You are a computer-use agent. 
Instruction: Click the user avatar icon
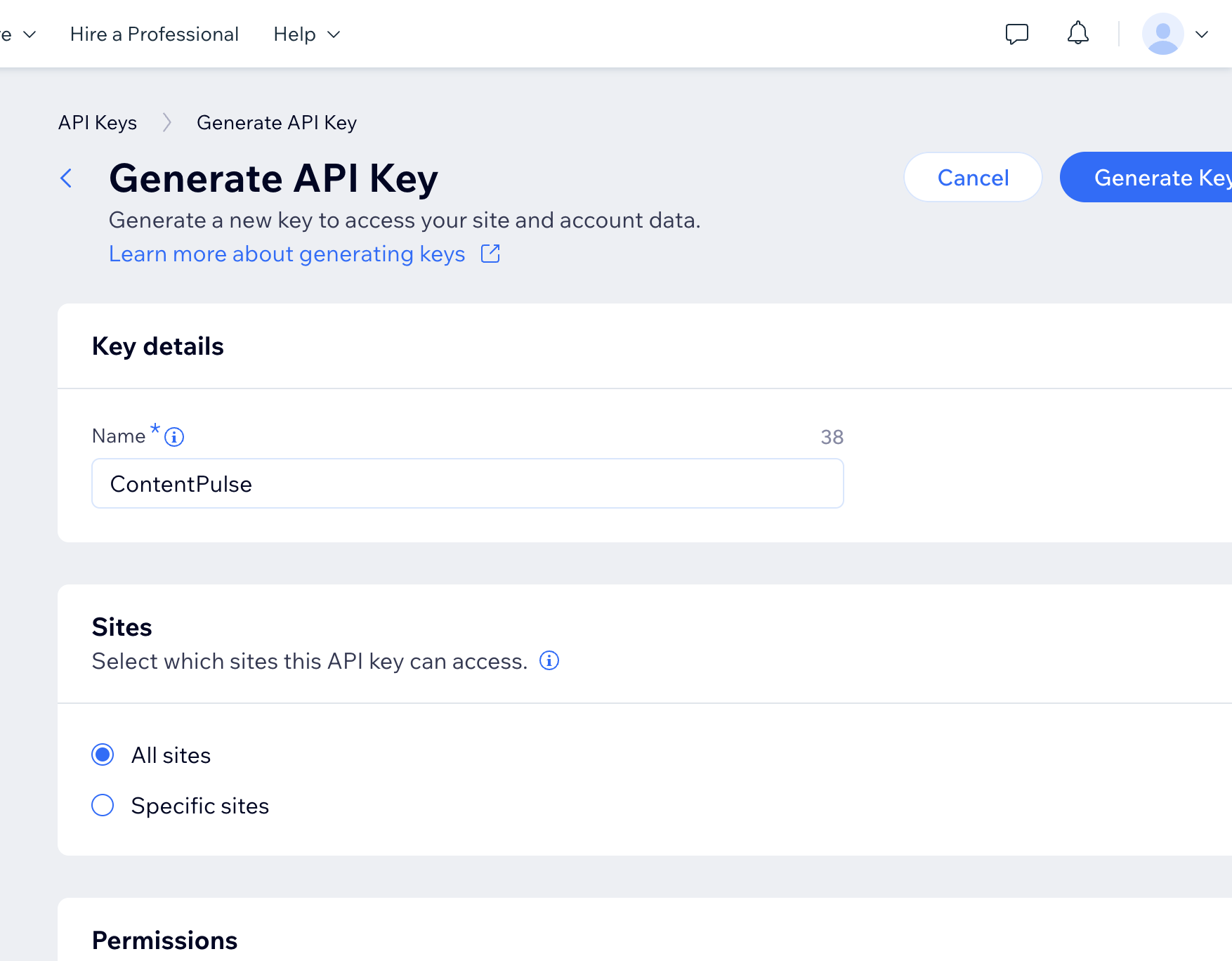point(1162,34)
